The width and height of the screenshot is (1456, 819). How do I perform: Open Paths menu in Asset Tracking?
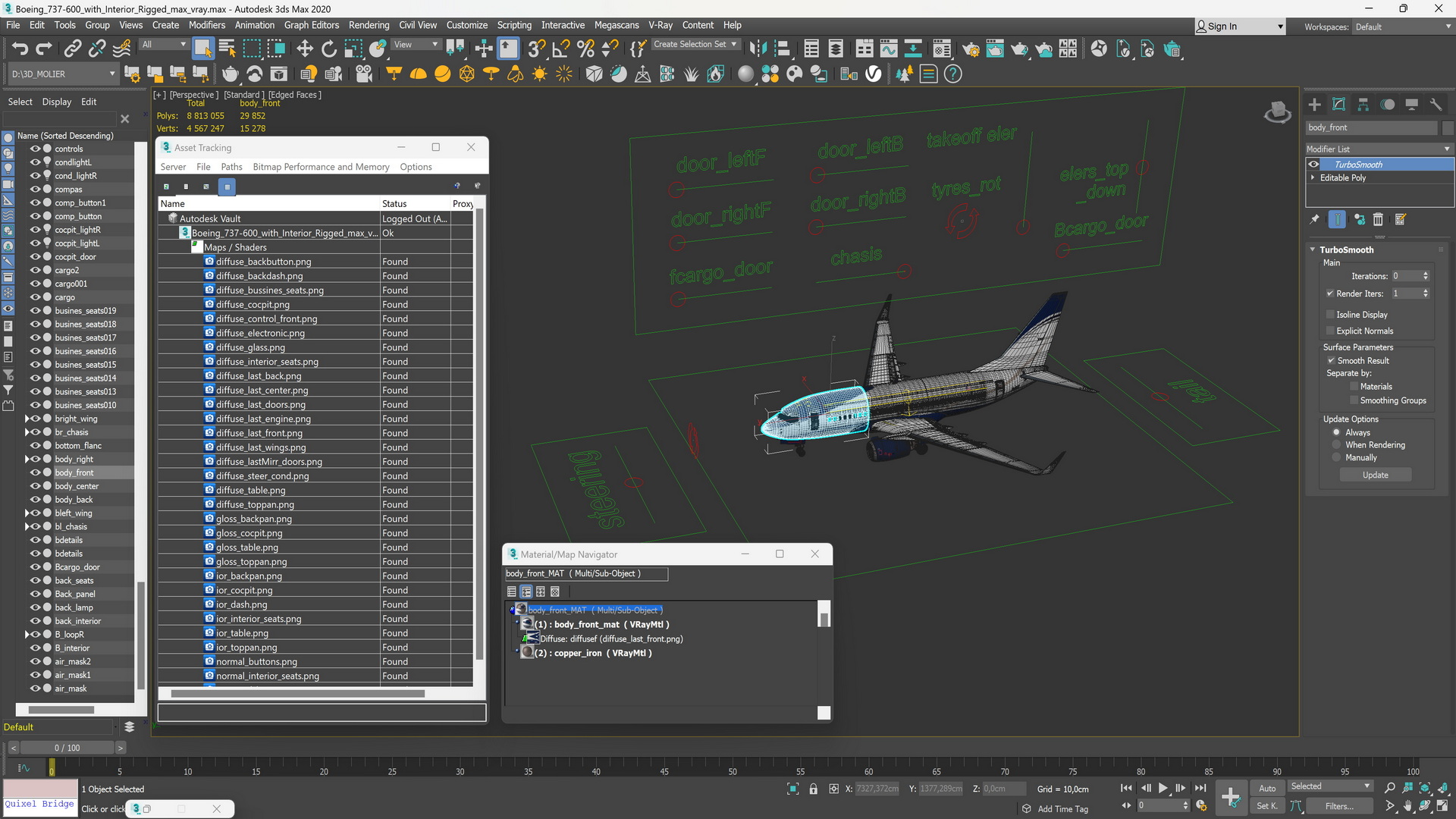coord(231,167)
